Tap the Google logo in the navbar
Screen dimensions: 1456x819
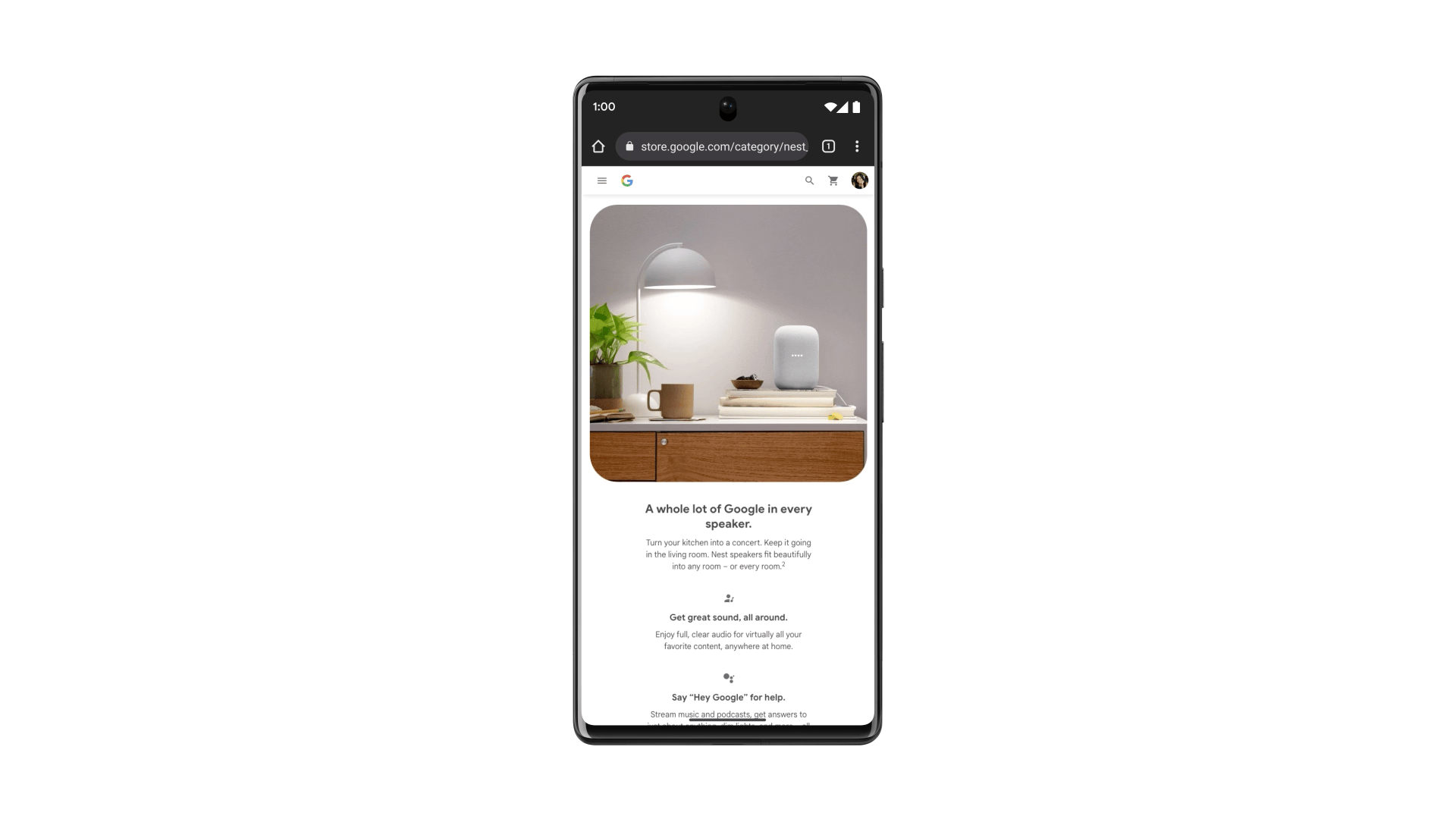pos(627,180)
